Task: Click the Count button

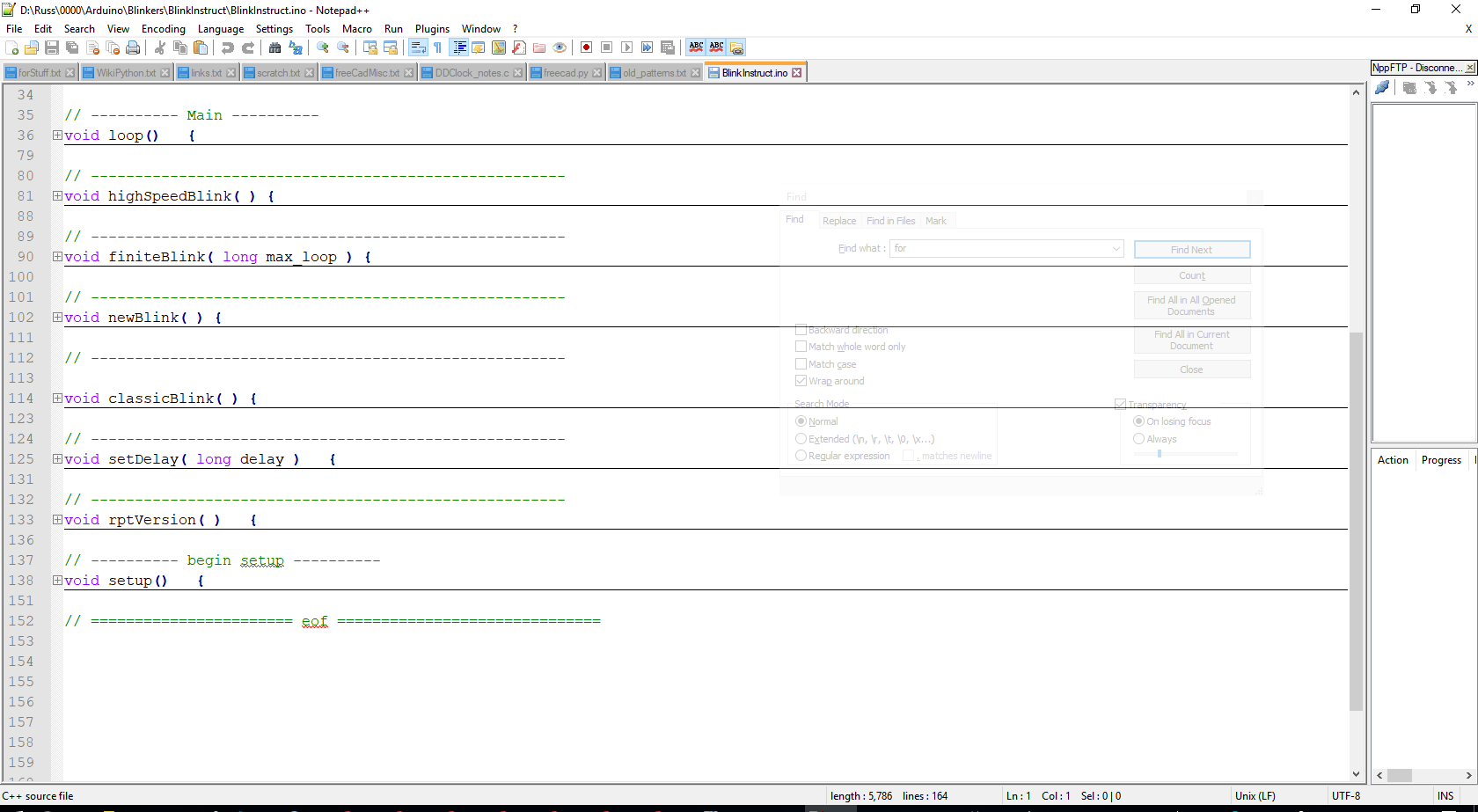Action: tap(1192, 275)
